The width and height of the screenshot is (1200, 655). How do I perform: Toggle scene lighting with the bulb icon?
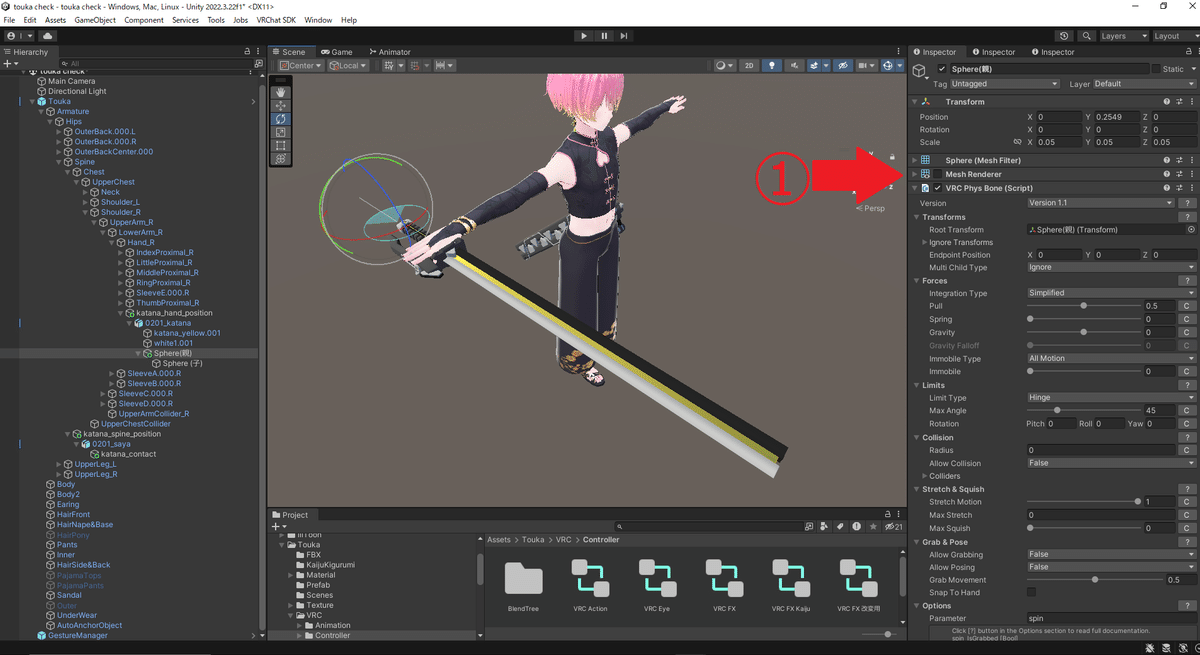coord(773,66)
